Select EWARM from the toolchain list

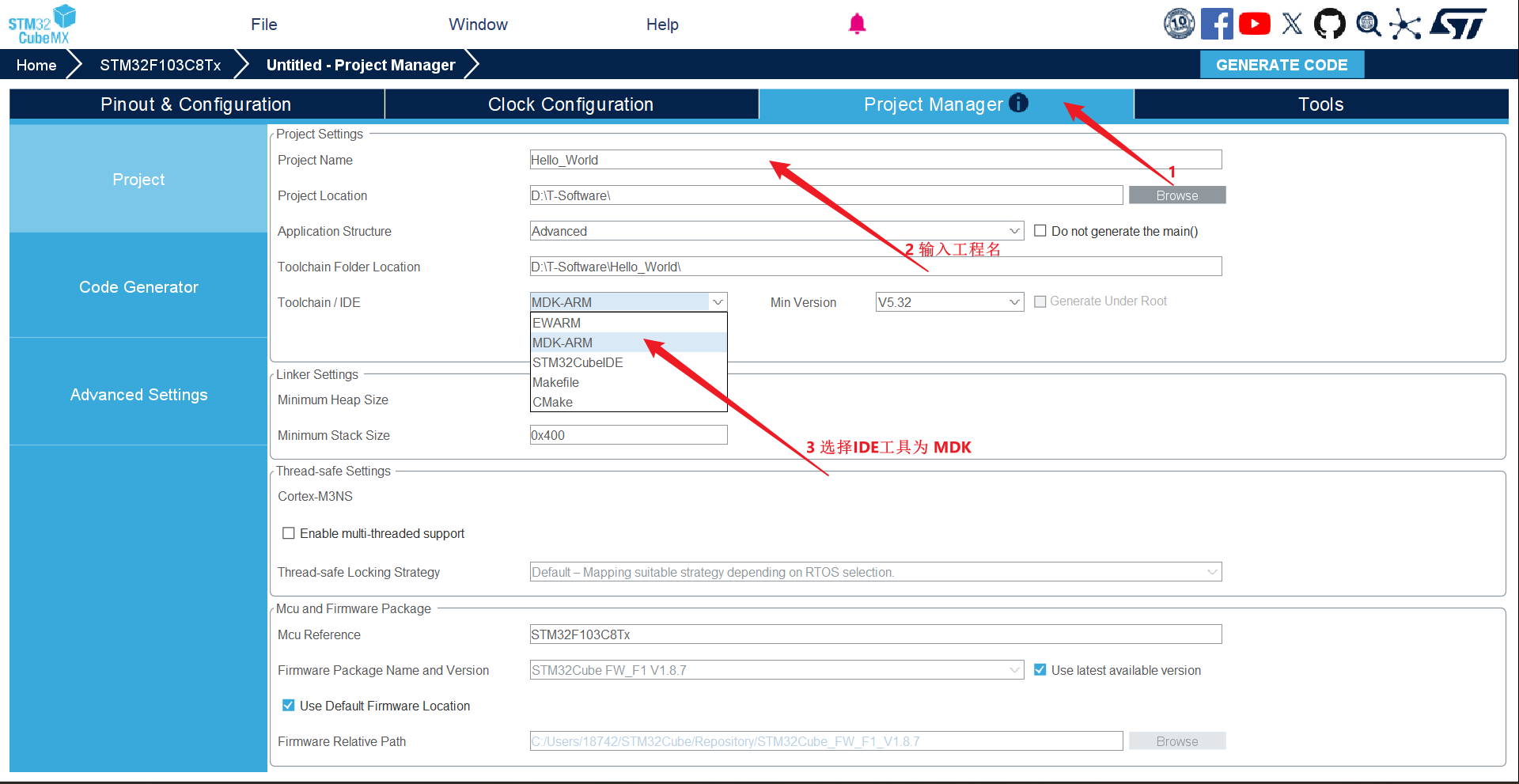[x=628, y=323]
